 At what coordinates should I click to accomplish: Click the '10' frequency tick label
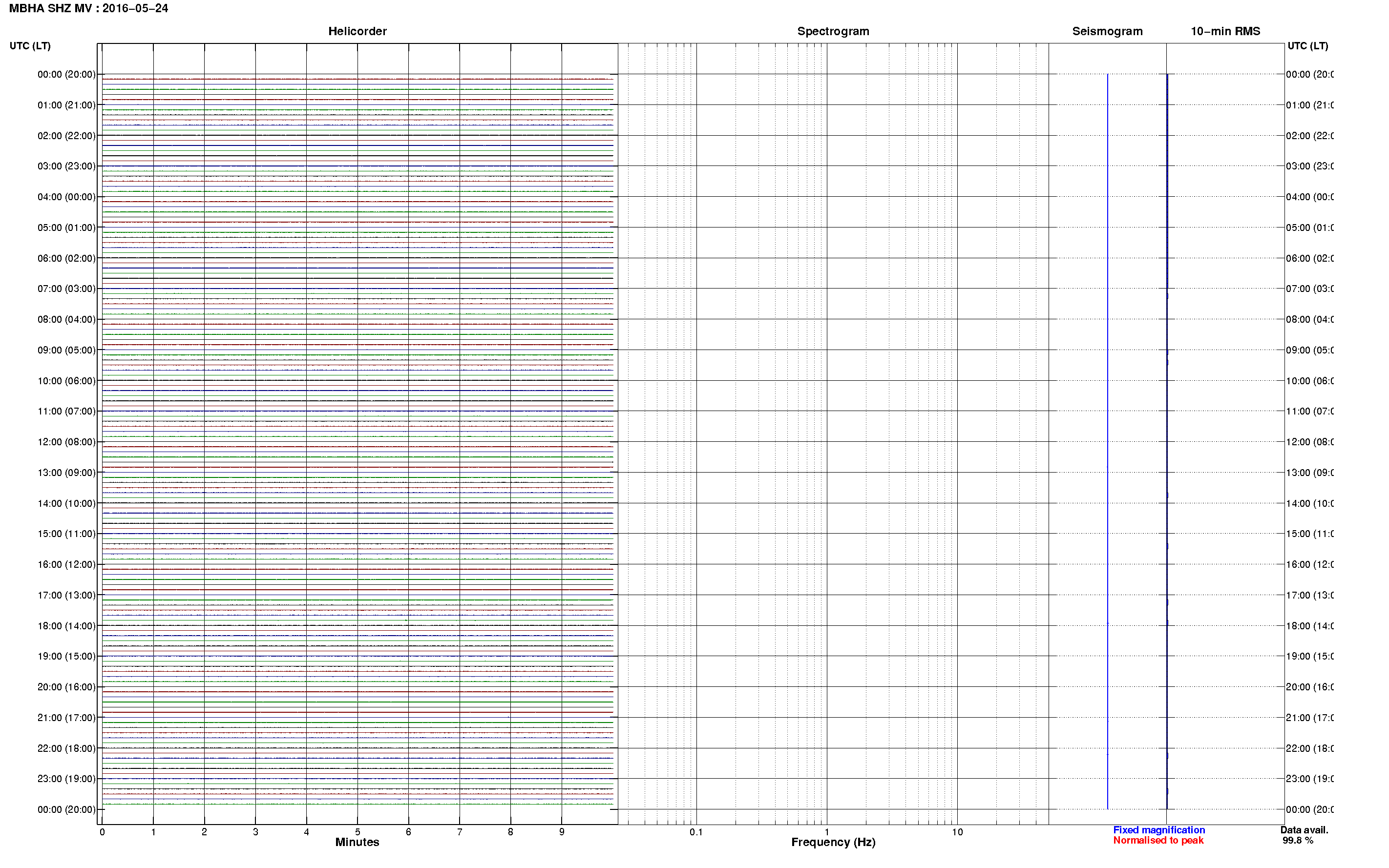(x=957, y=832)
